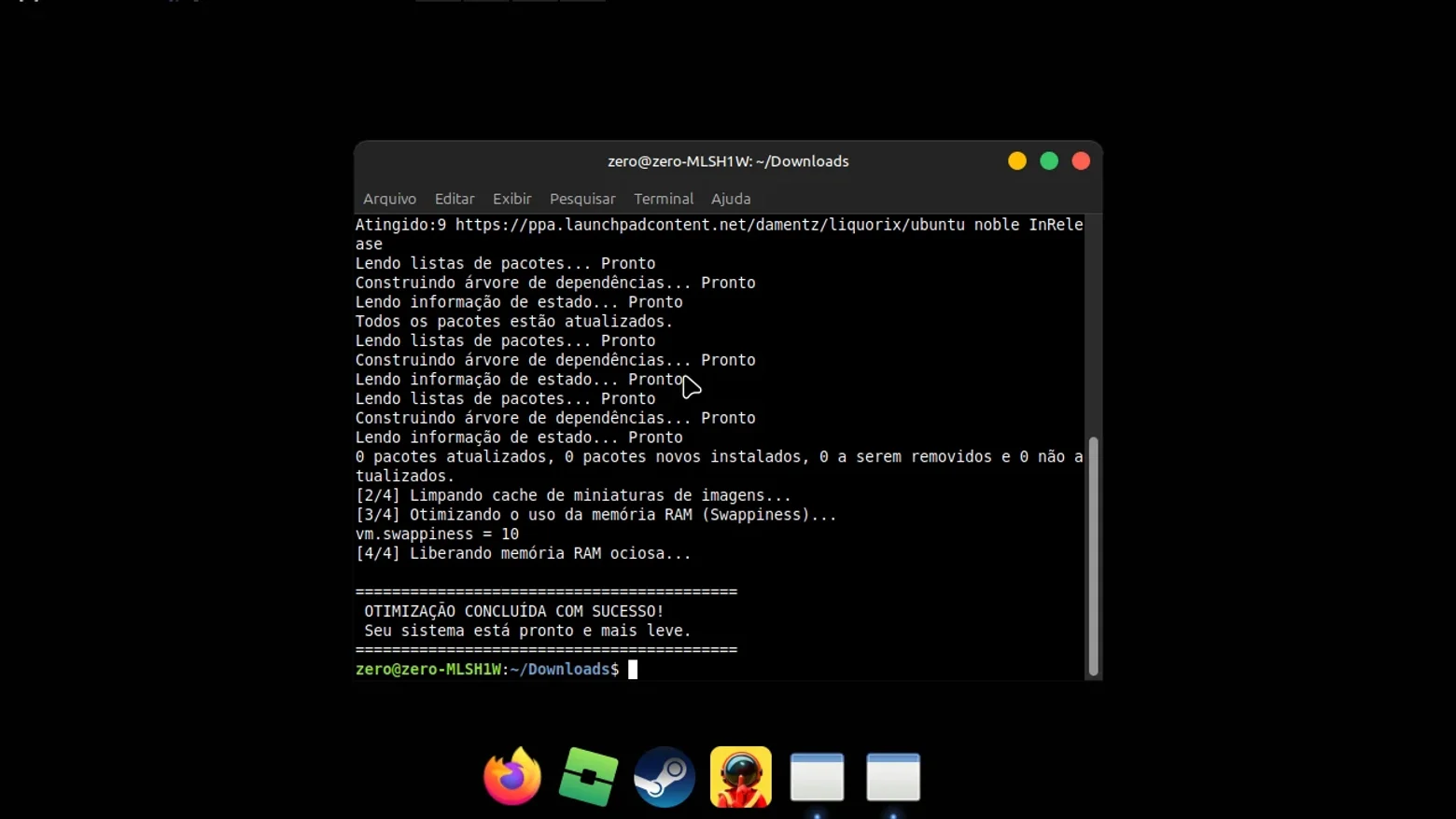Image resolution: width=1456 pixels, height=819 pixels.
Task: Open the Editar menu
Action: (x=455, y=199)
